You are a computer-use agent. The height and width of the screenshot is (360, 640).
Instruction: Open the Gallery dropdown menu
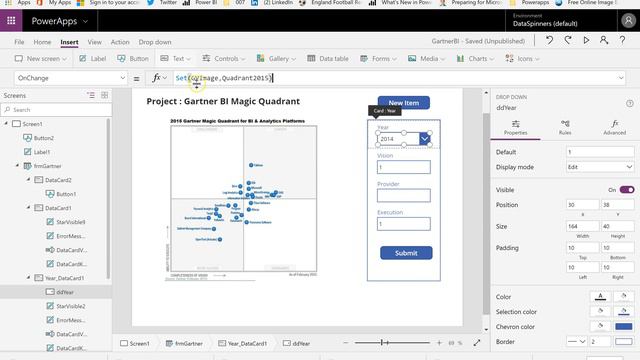(x=276, y=59)
